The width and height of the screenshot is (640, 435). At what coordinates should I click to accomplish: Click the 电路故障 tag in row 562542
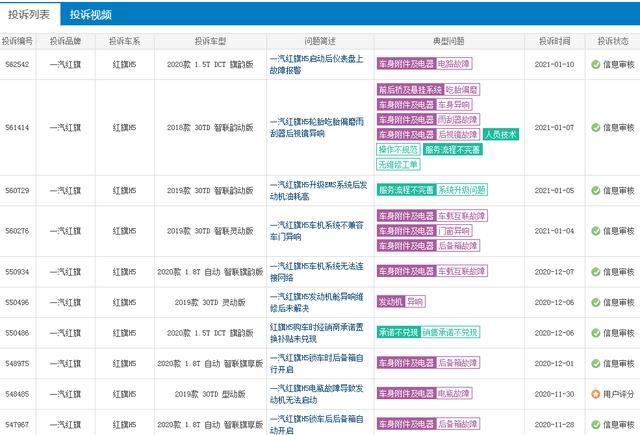click(454, 64)
